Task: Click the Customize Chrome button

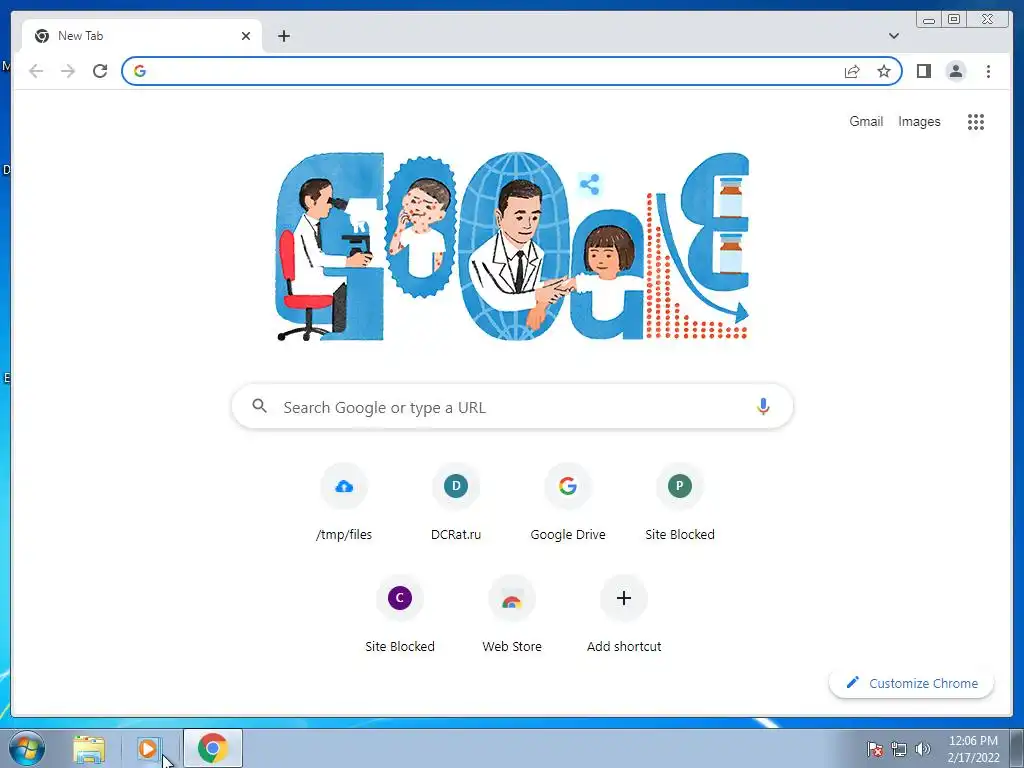Action: [x=912, y=683]
